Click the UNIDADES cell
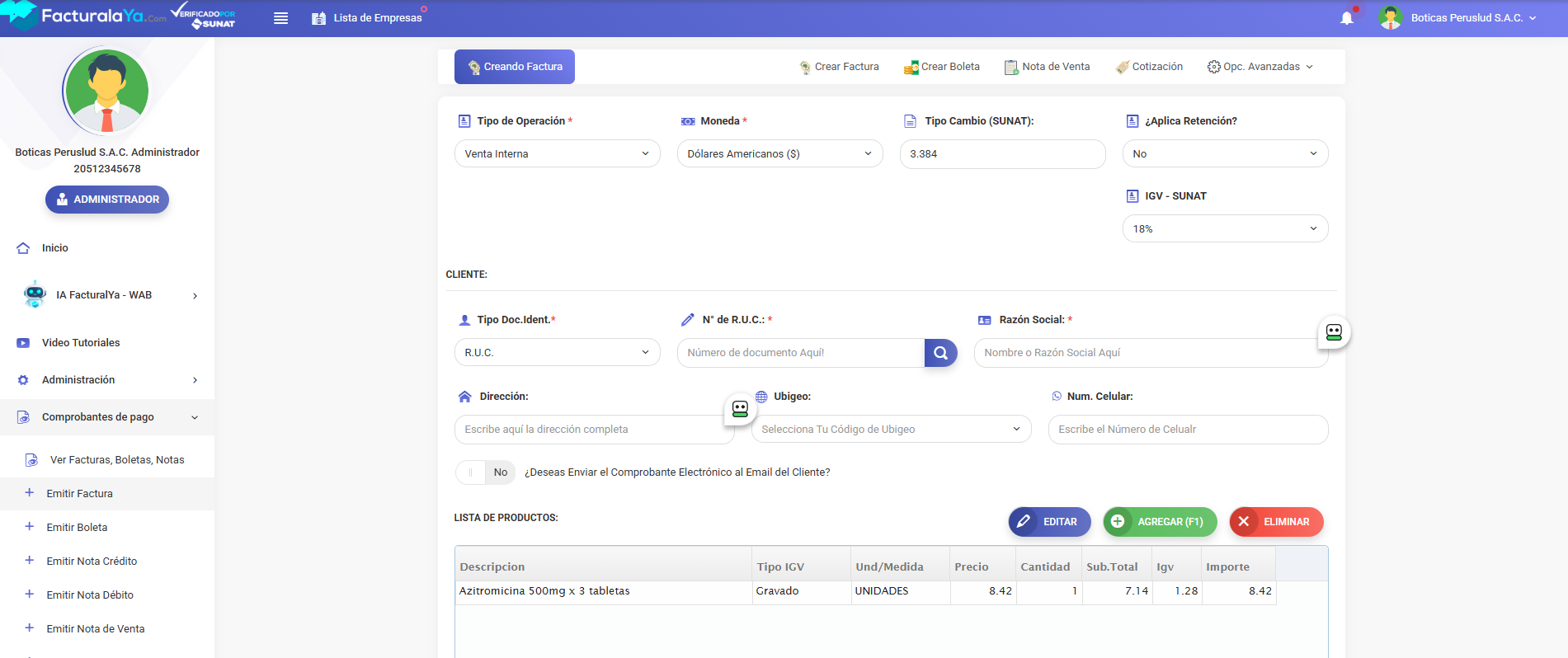1568x658 pixels. tap(901, 592)
